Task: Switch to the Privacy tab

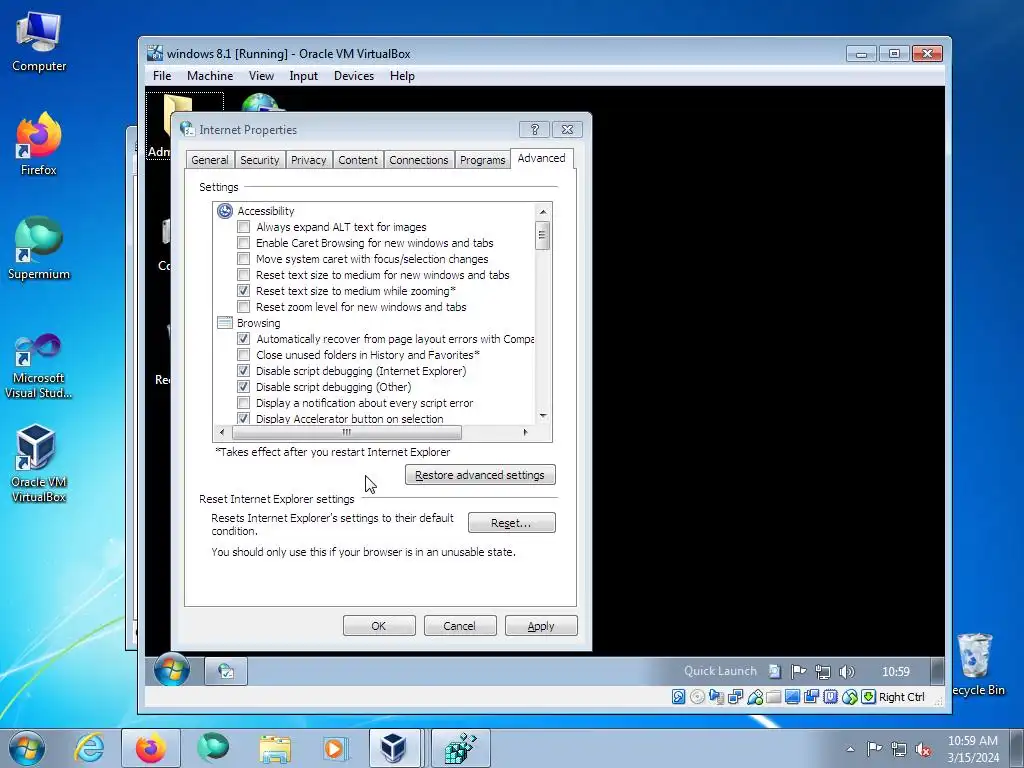Action: coord(308,160)
